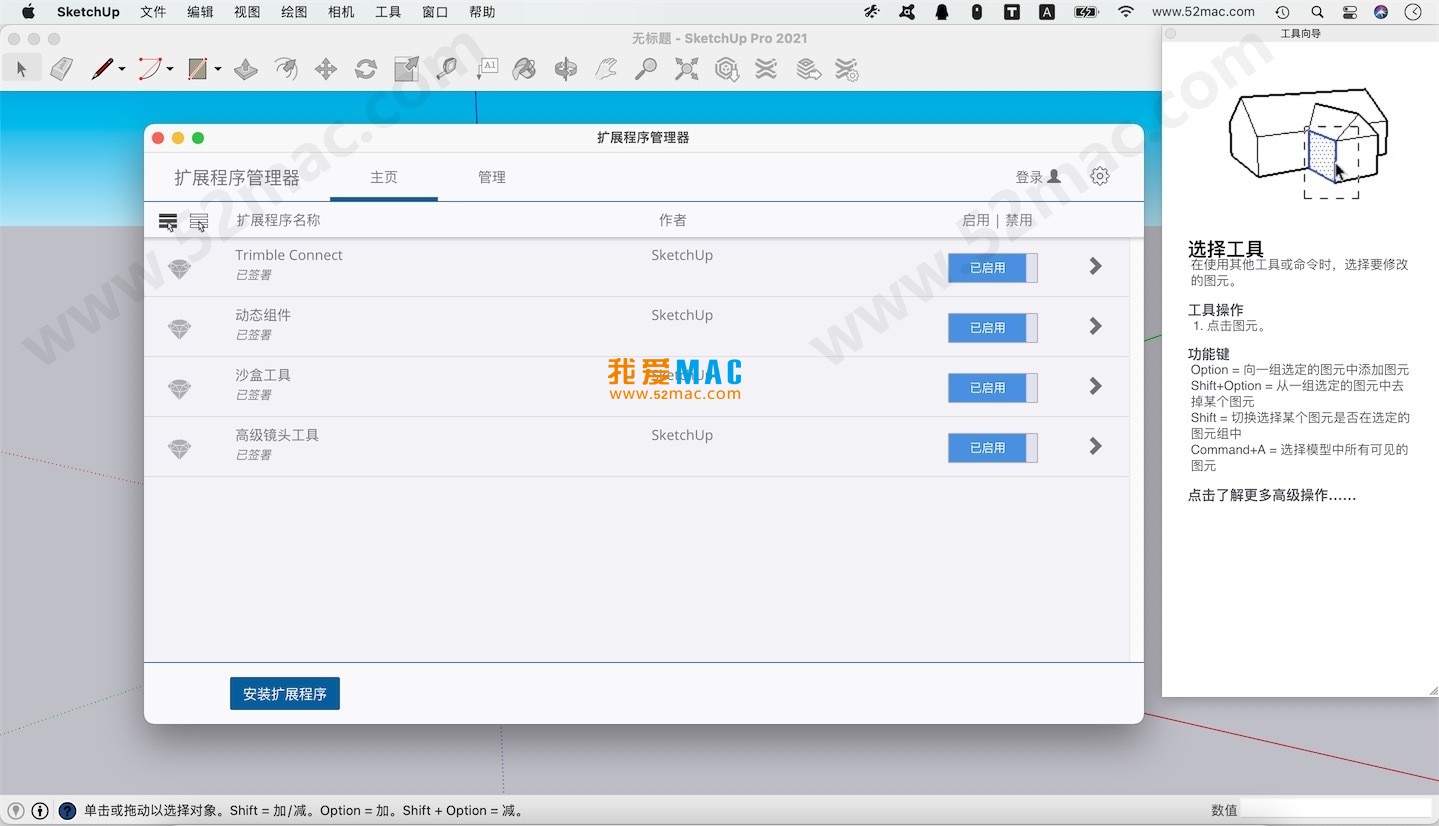
Task: Toggle the 动态组件 enabled switch
Action: tap(992, 328)
